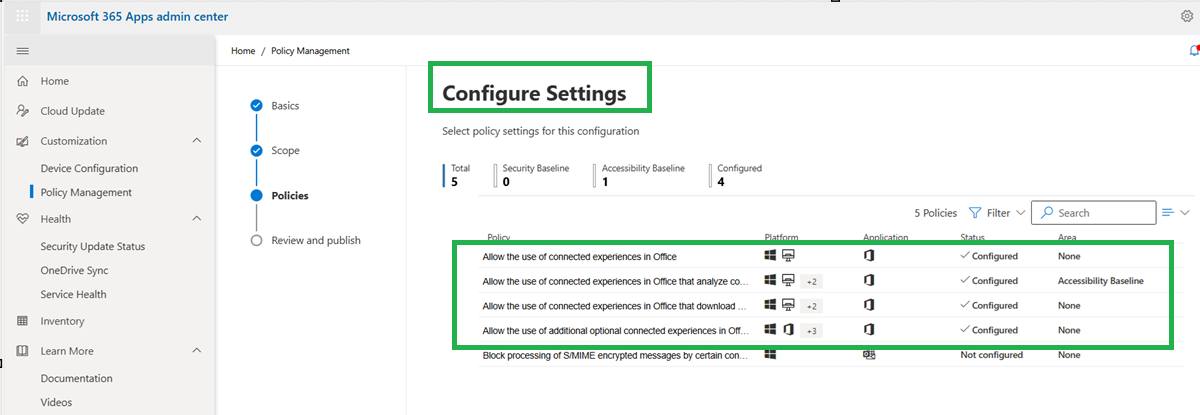This screenshot has width=1200, height=415.
Task: Click Office app icon in first policy row
Action: pos(869,256)
